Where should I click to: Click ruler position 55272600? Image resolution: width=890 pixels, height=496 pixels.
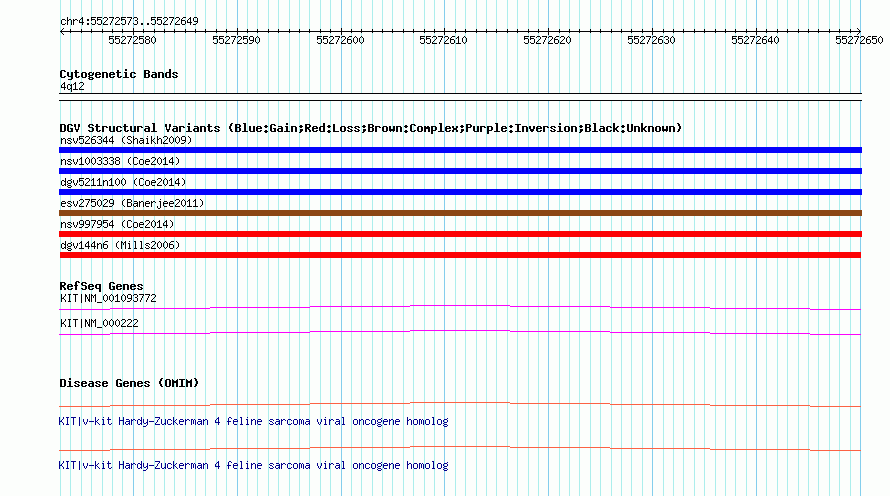(340, 40)
